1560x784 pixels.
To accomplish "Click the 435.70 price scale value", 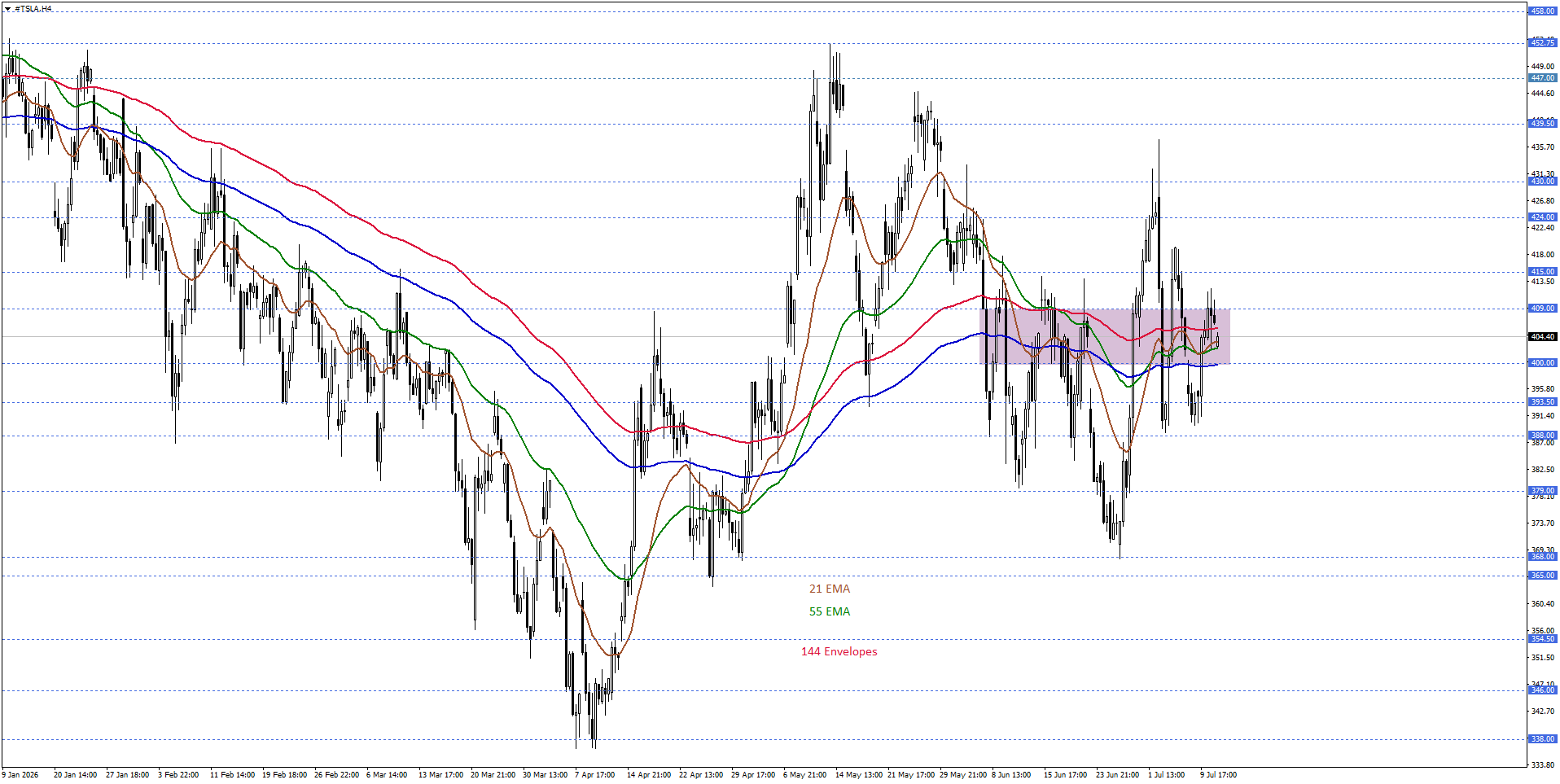I will [x=1542, y=147].
